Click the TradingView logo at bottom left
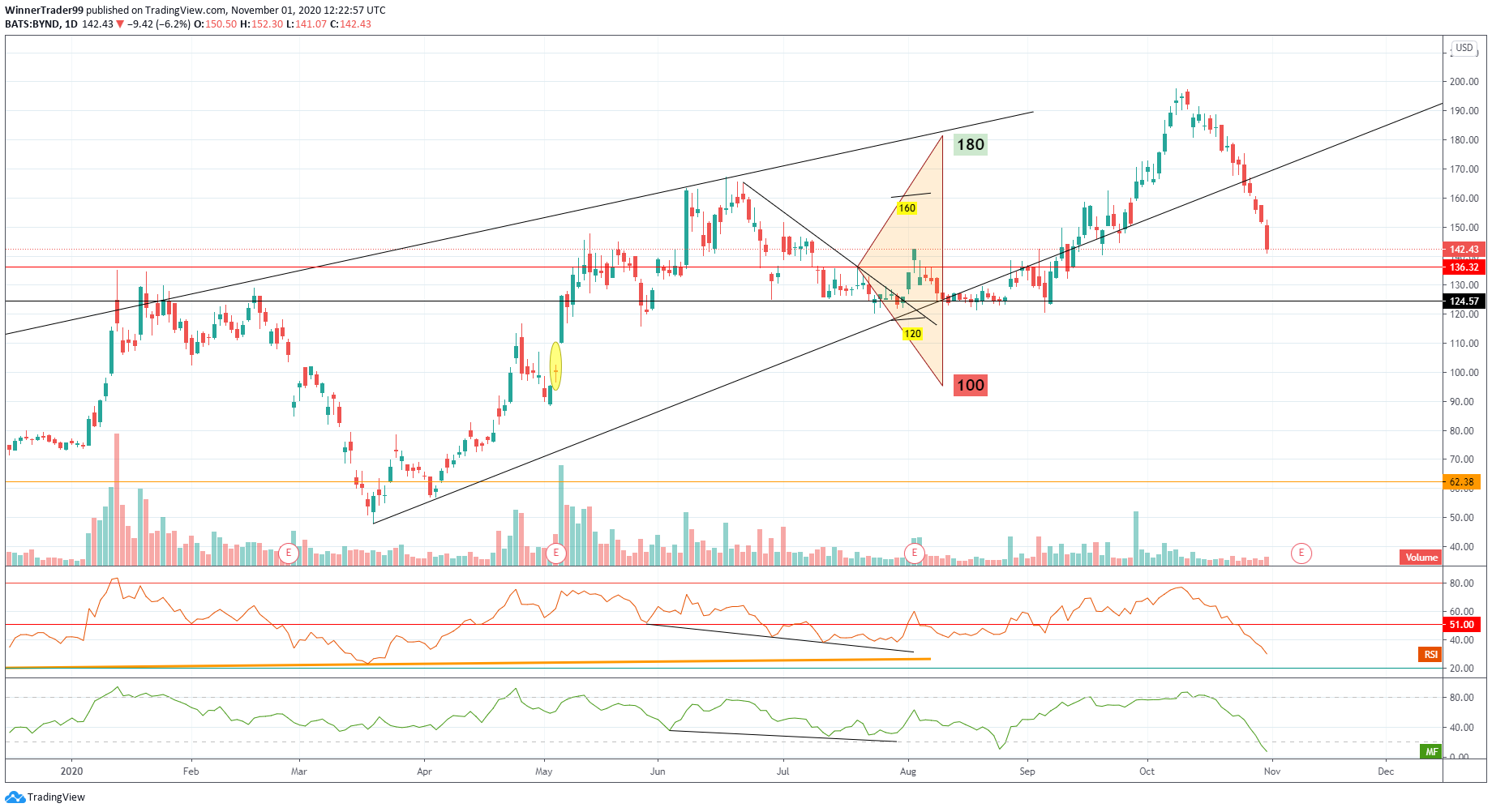 45,797
